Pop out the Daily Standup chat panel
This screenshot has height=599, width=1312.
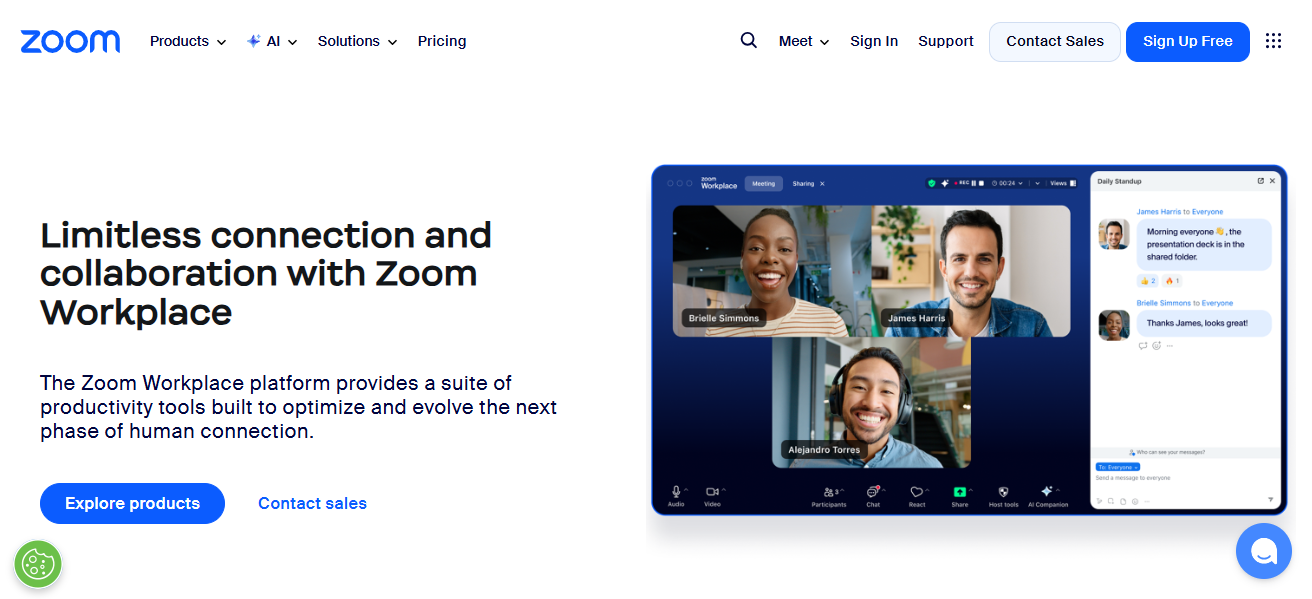click(1260, 181)
